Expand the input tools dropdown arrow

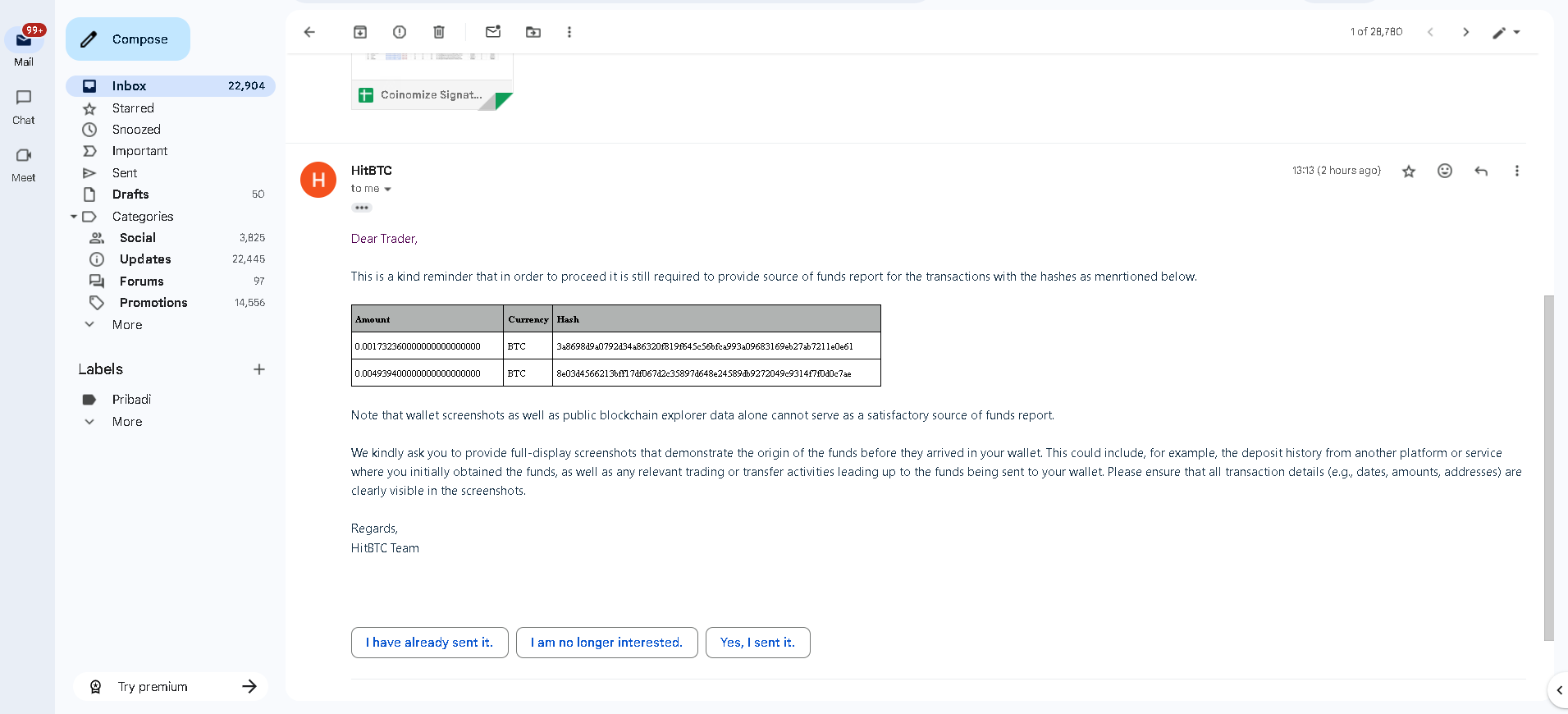pyautogui.click(x=1517, y=33)
